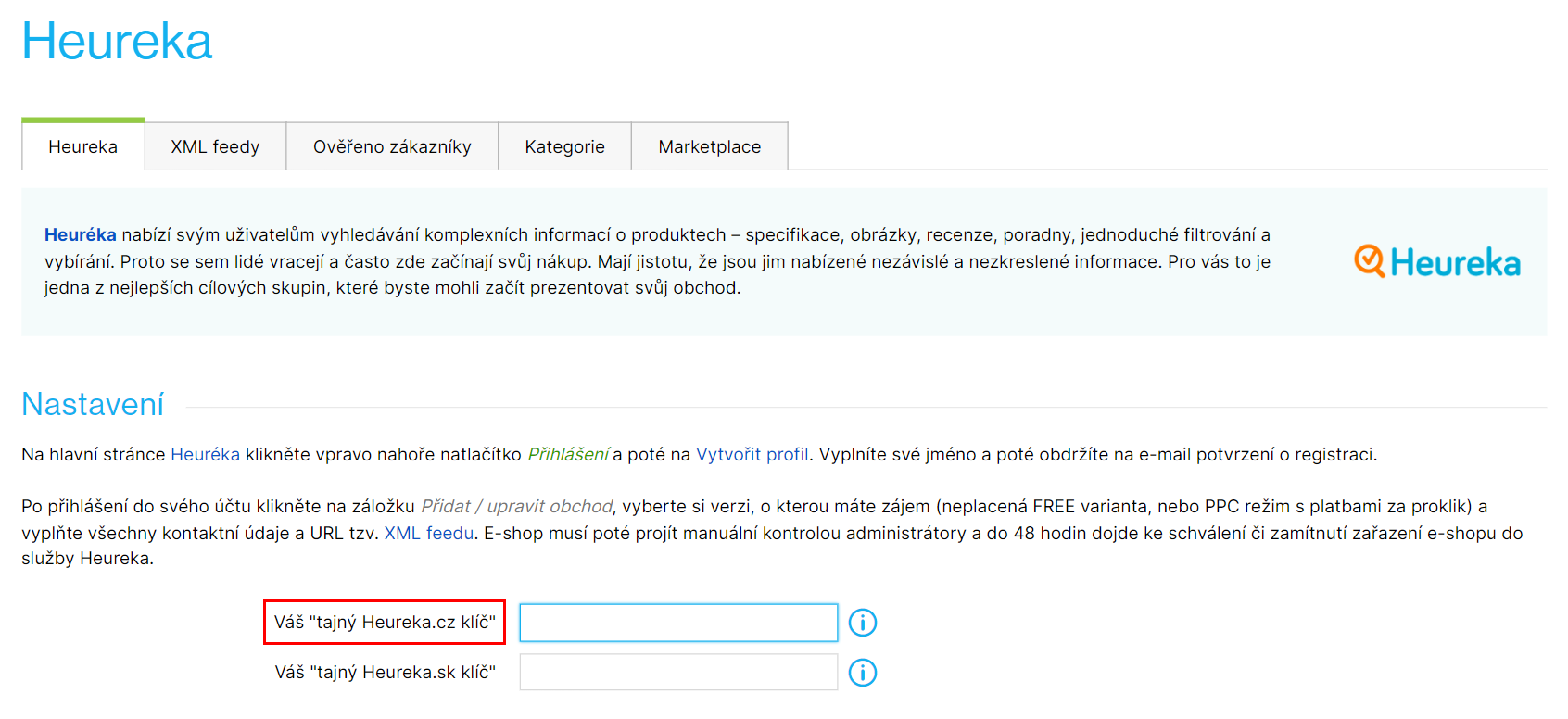Click the large Heureka page title
Image resolution: width=1568 pixels, height=719 pixels.
[x=117, y=42]
